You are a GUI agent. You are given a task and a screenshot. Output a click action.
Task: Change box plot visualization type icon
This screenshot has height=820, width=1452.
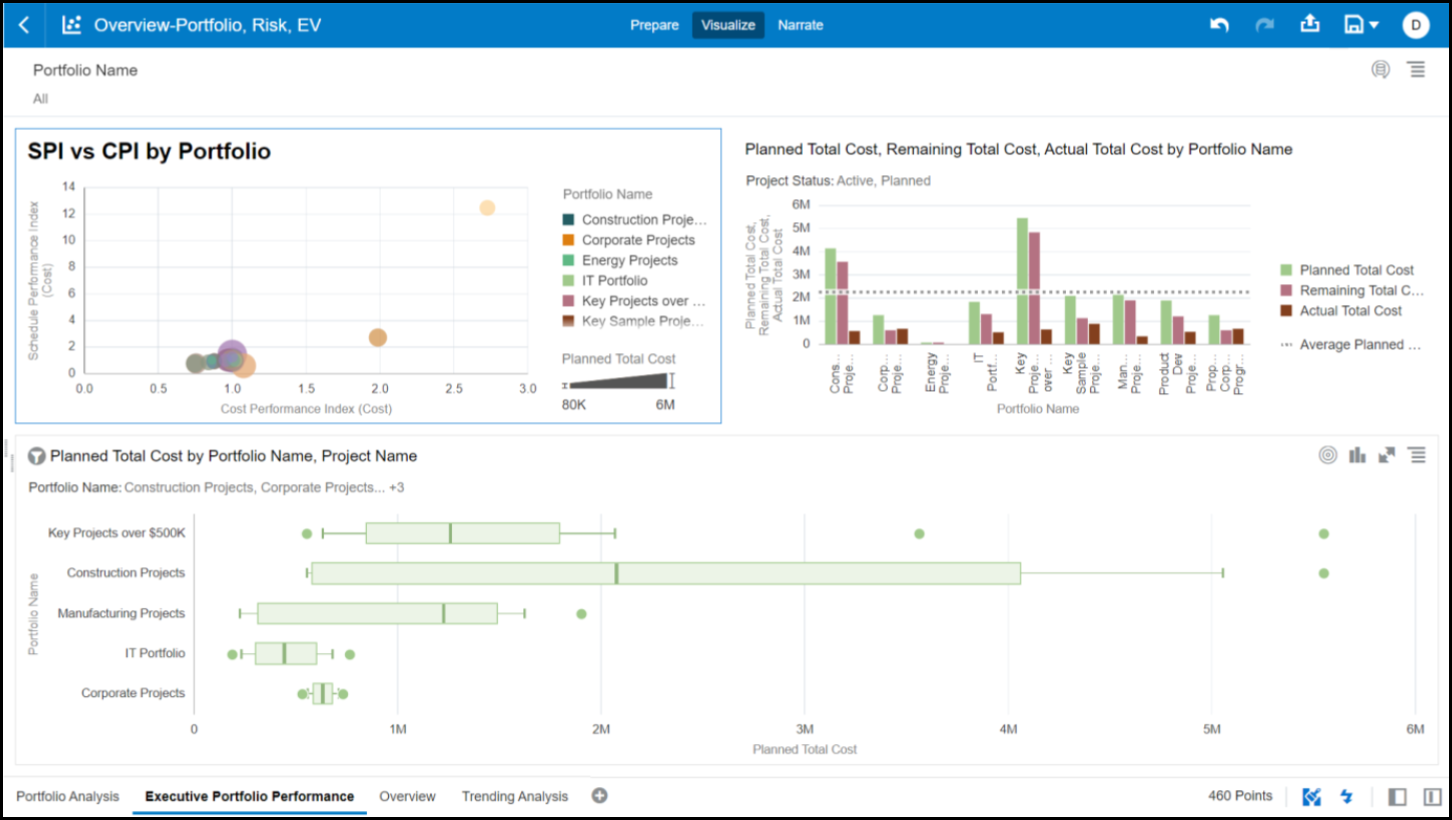[x=1357, y=455]
